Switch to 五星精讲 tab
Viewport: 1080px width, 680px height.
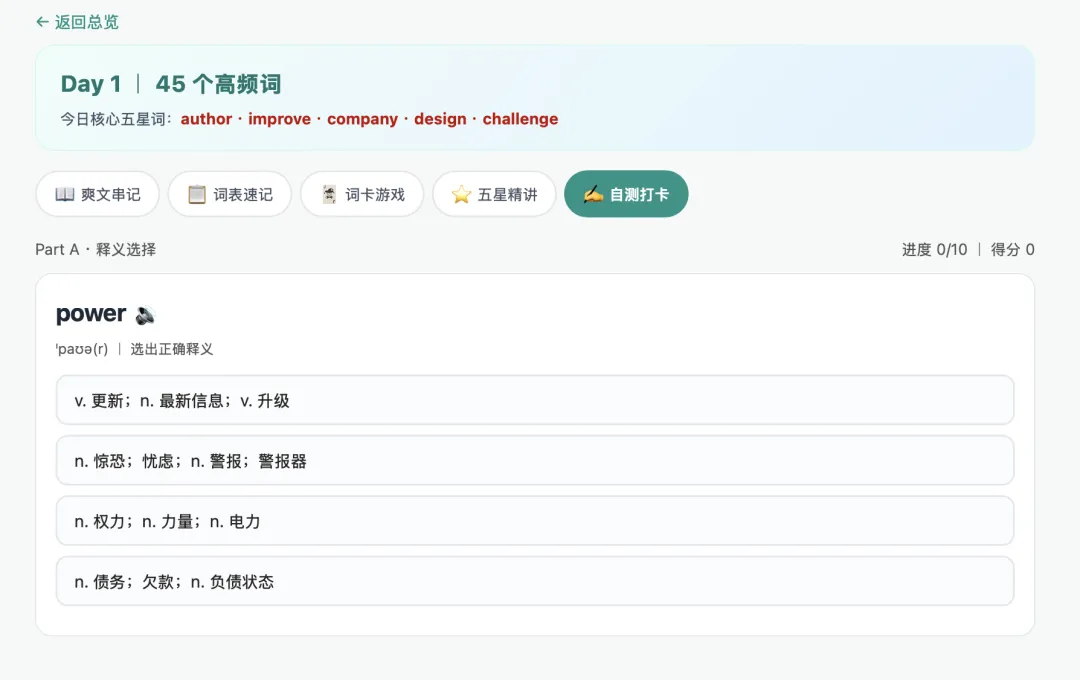(x=494, y=194)
